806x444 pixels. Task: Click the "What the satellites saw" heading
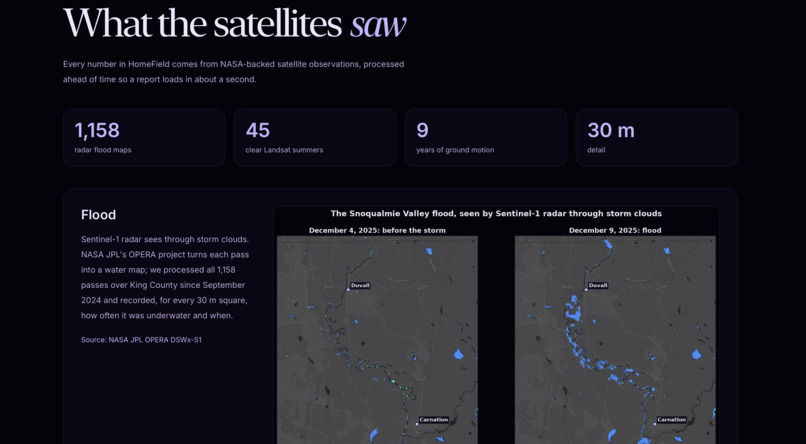pos(234,23)
